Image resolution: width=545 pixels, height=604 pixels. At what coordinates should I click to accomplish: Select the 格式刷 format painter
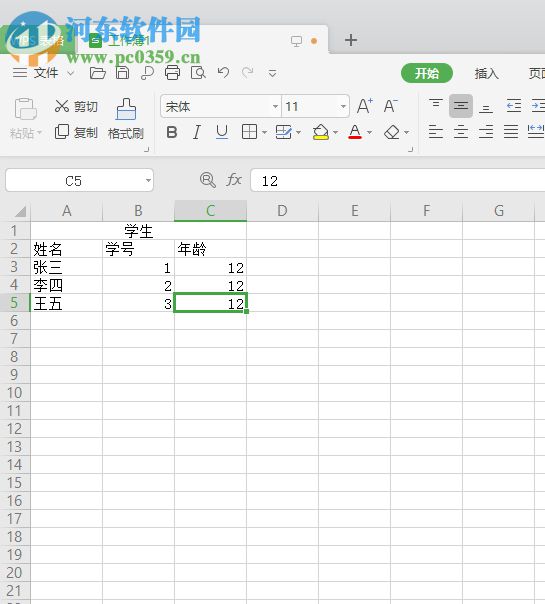point(126,119)
